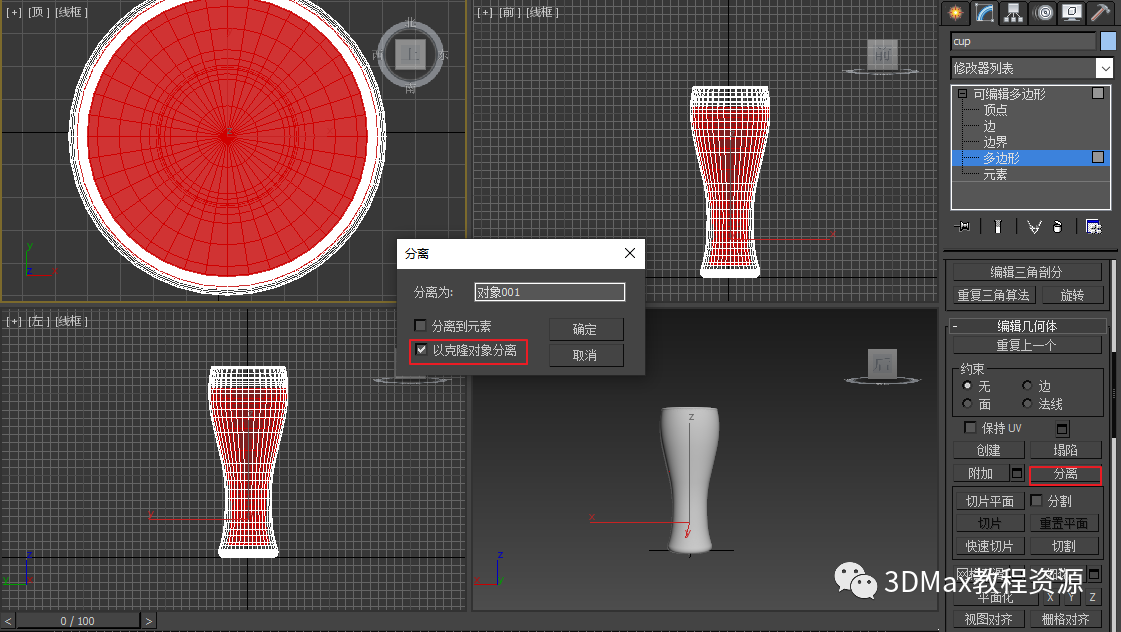Enable 分离到元素 checkbox
The image size is (1121, 632).
(x=420, y=325)
